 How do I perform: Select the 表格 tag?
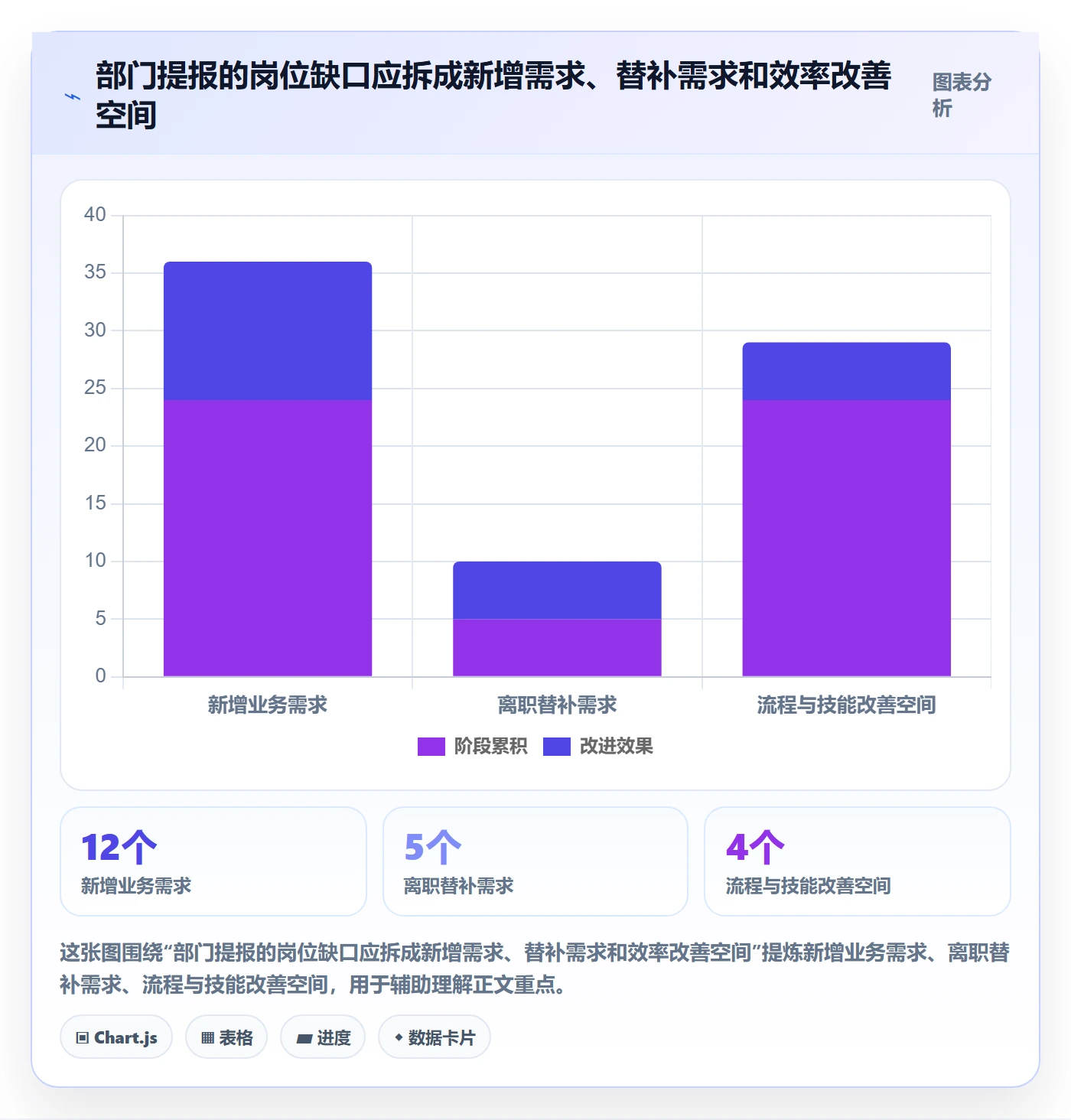226,1037
